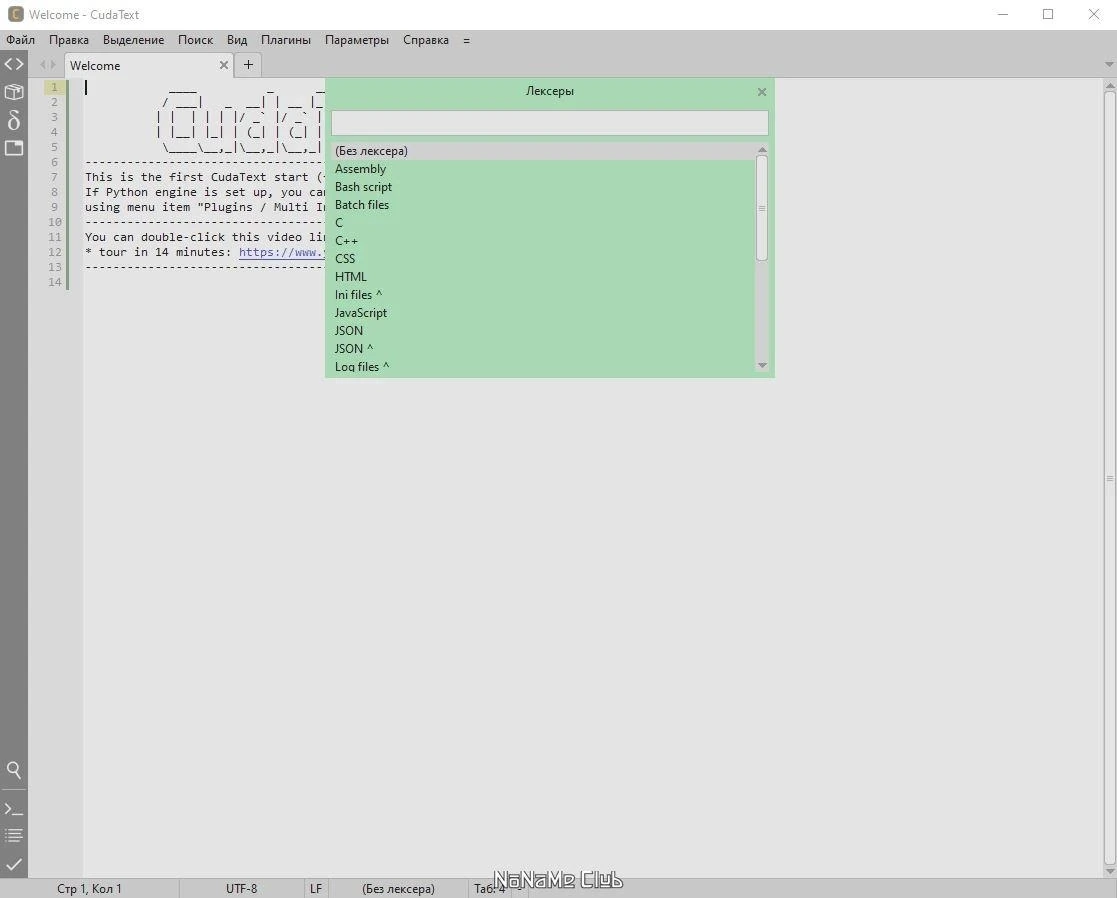Minimize the CudaText window
The image size is (1117, 898).
(x=1003, y=14)
